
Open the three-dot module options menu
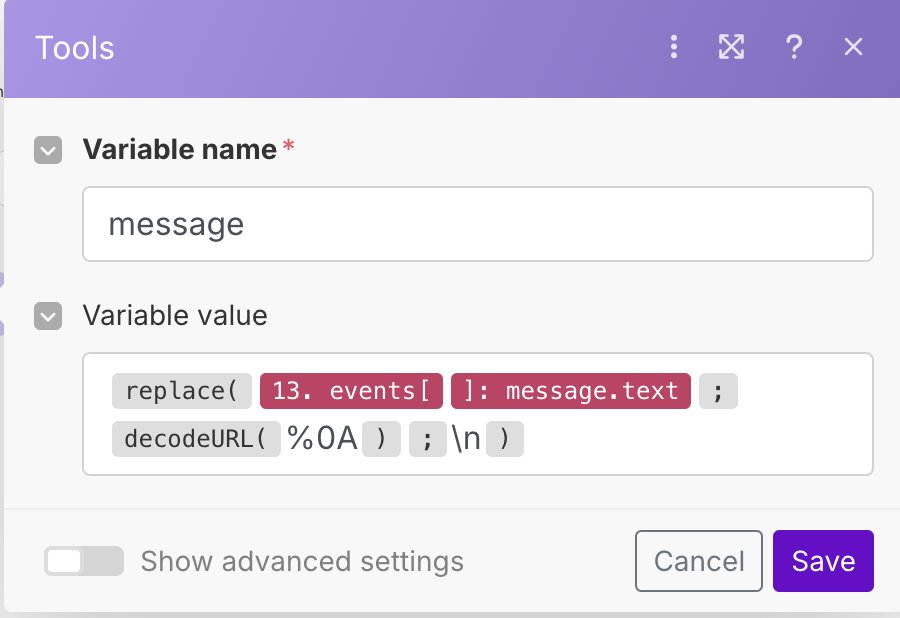pyautogui.click(x=674, y=47)
